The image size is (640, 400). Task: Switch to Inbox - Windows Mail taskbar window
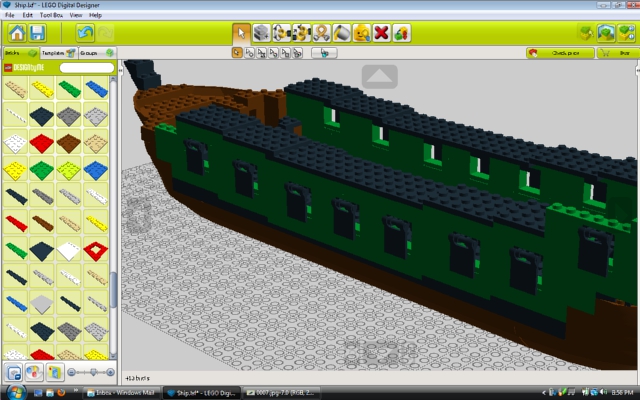point(121,393)
